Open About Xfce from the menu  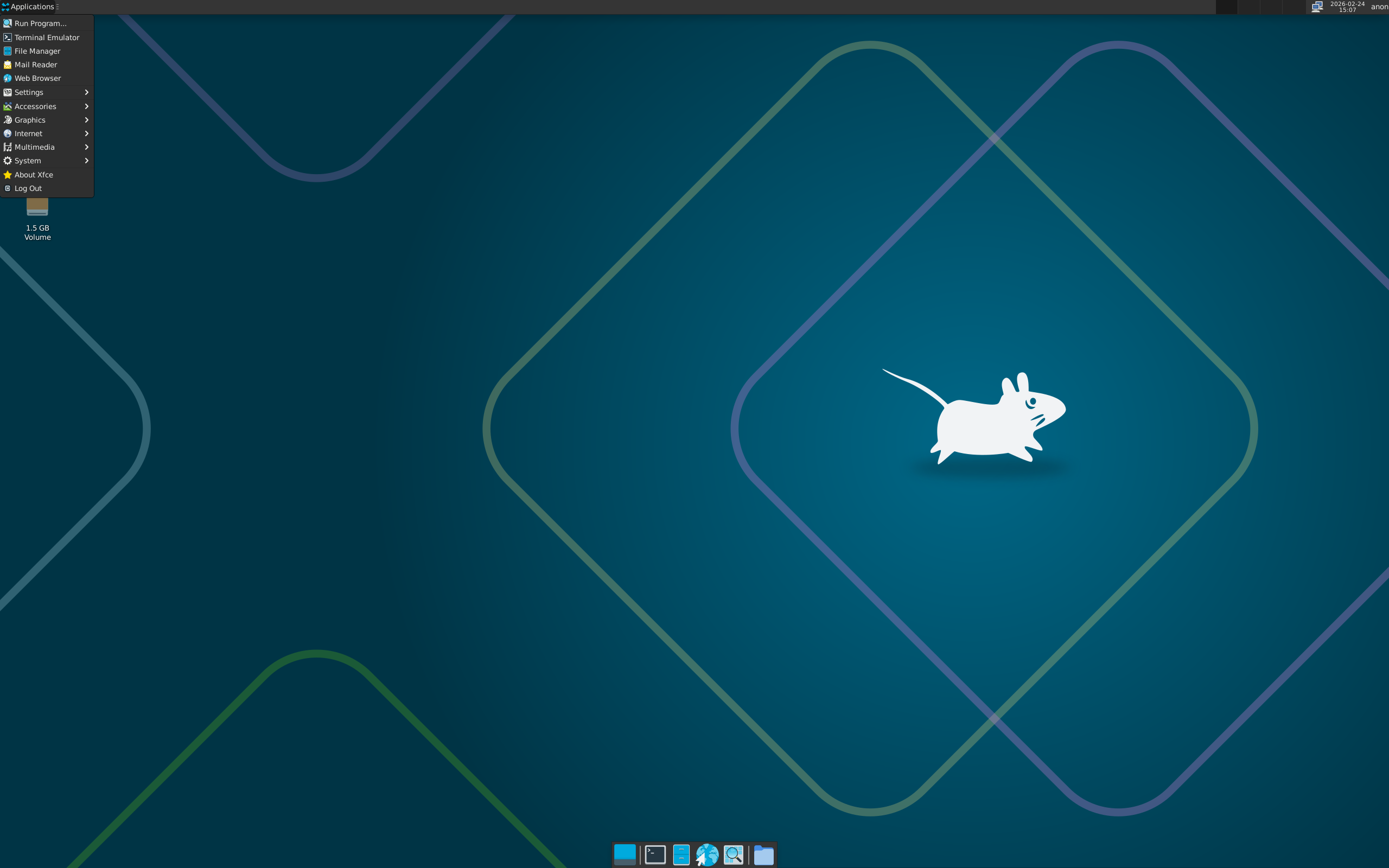click(x=47, y=175)
